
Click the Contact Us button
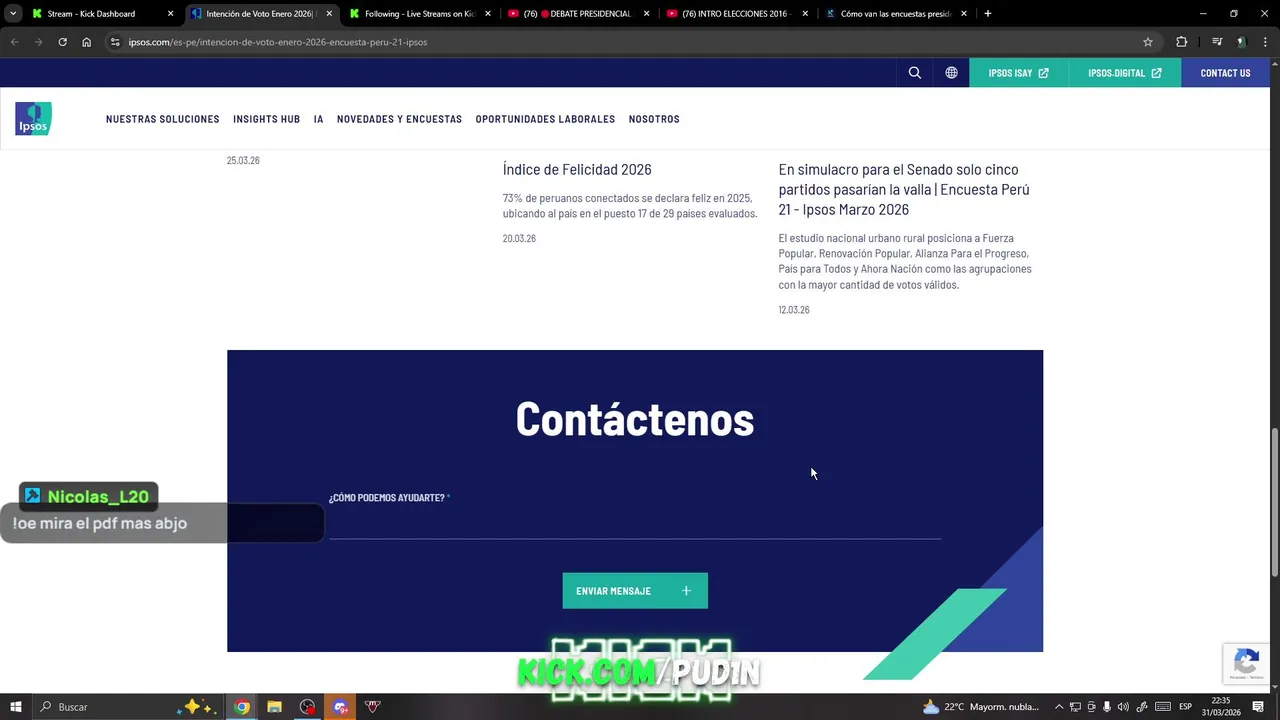point(1225,73)
